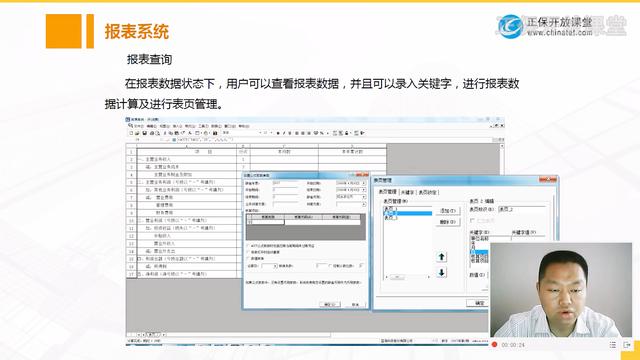
Task: Click the Open file toolbar icon
Action: (138, 133)
